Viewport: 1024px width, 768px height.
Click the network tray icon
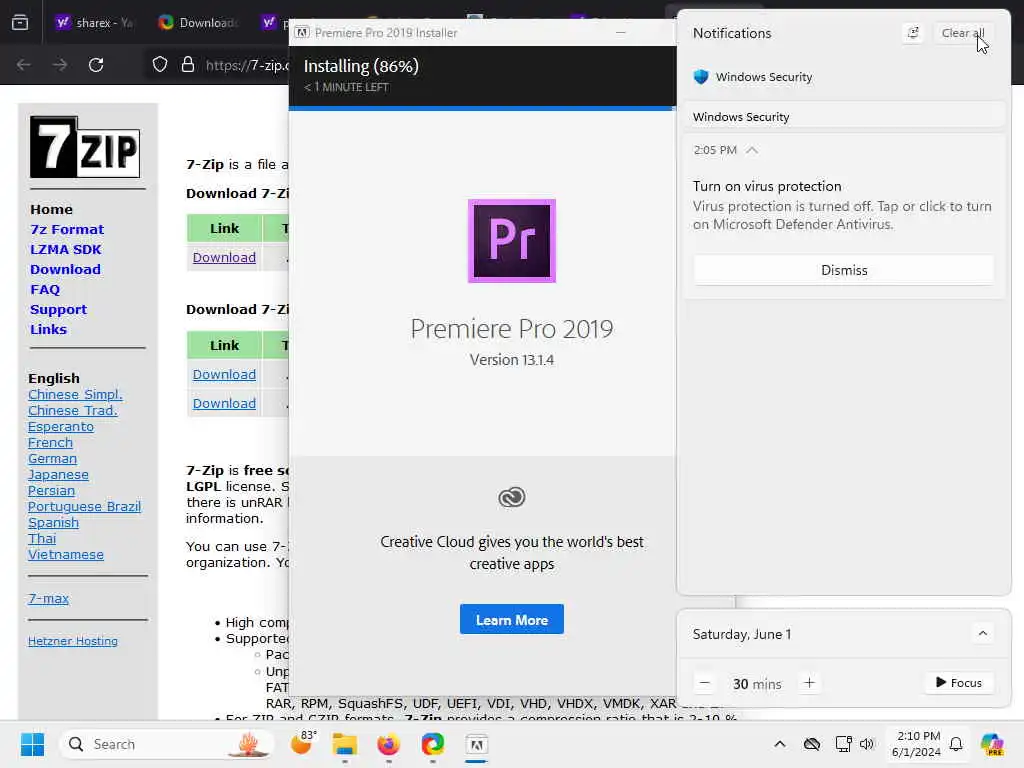coord(843,744)
